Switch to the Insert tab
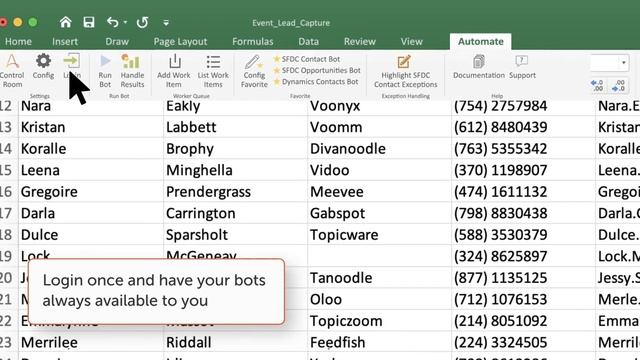Screen dimensions: 640x360 click(x=65, y=41)
